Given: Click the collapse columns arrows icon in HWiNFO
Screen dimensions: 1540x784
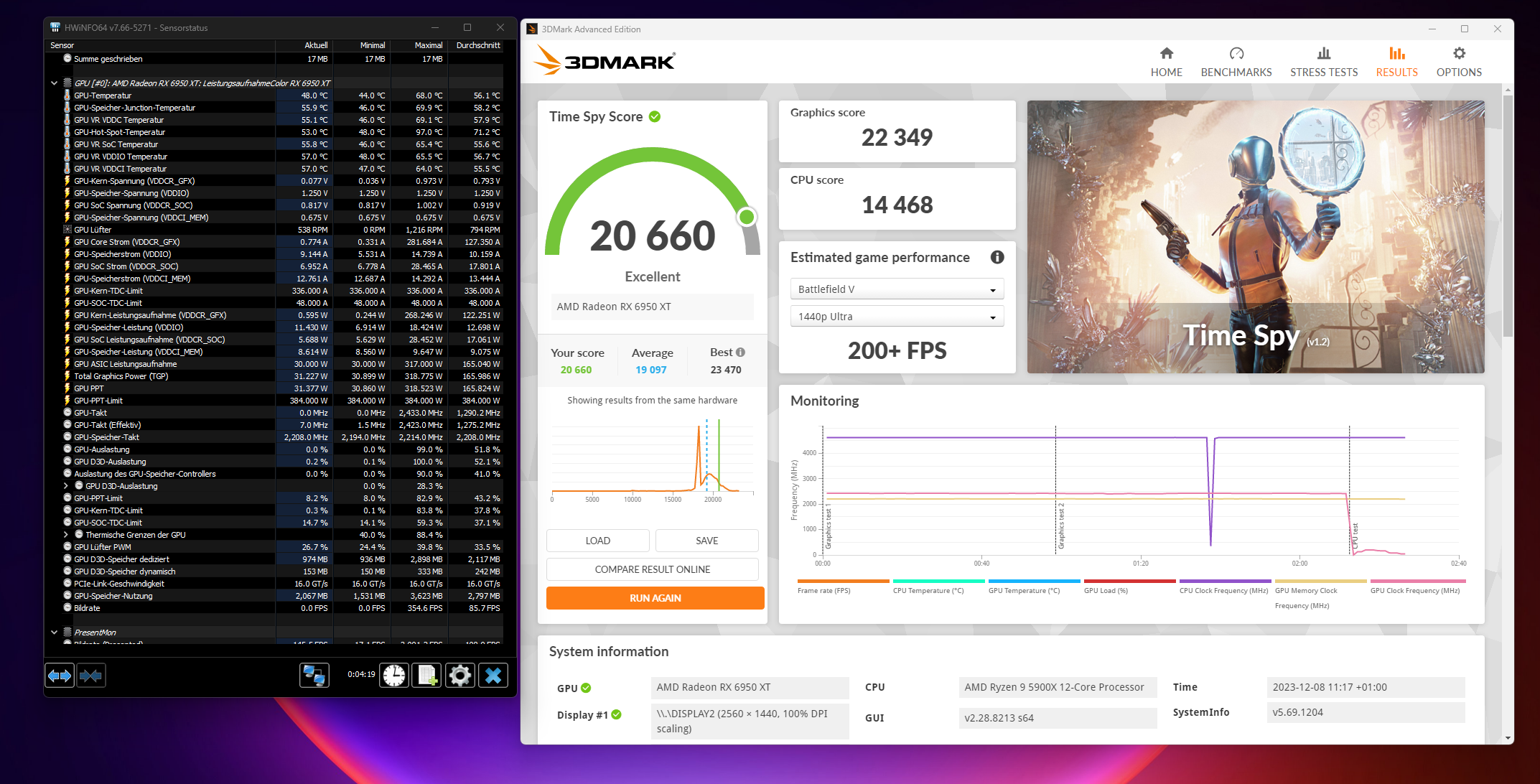Looking at the screenshot, I should (91, 676).
